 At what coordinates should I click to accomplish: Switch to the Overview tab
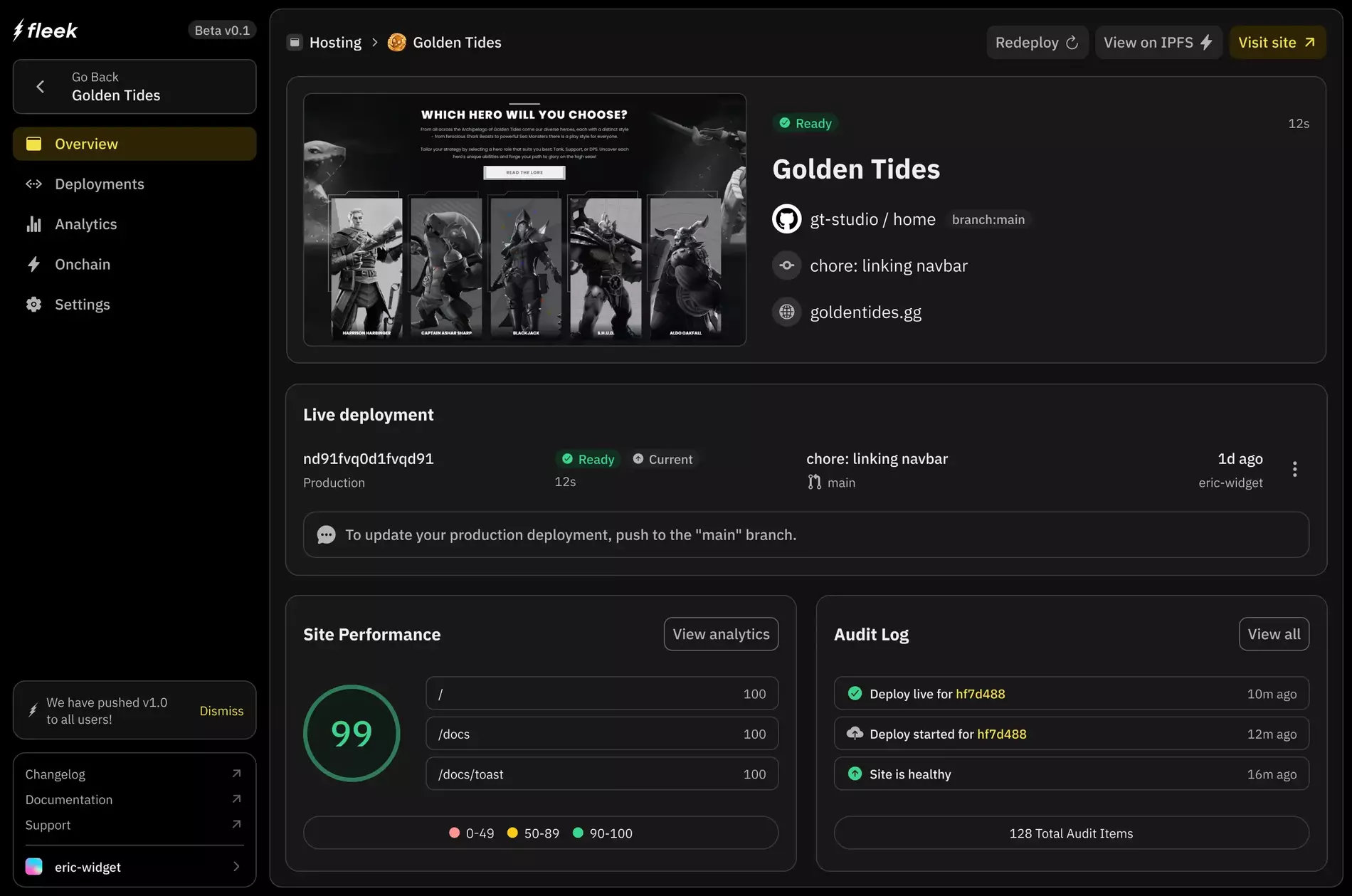pos(85,143)
